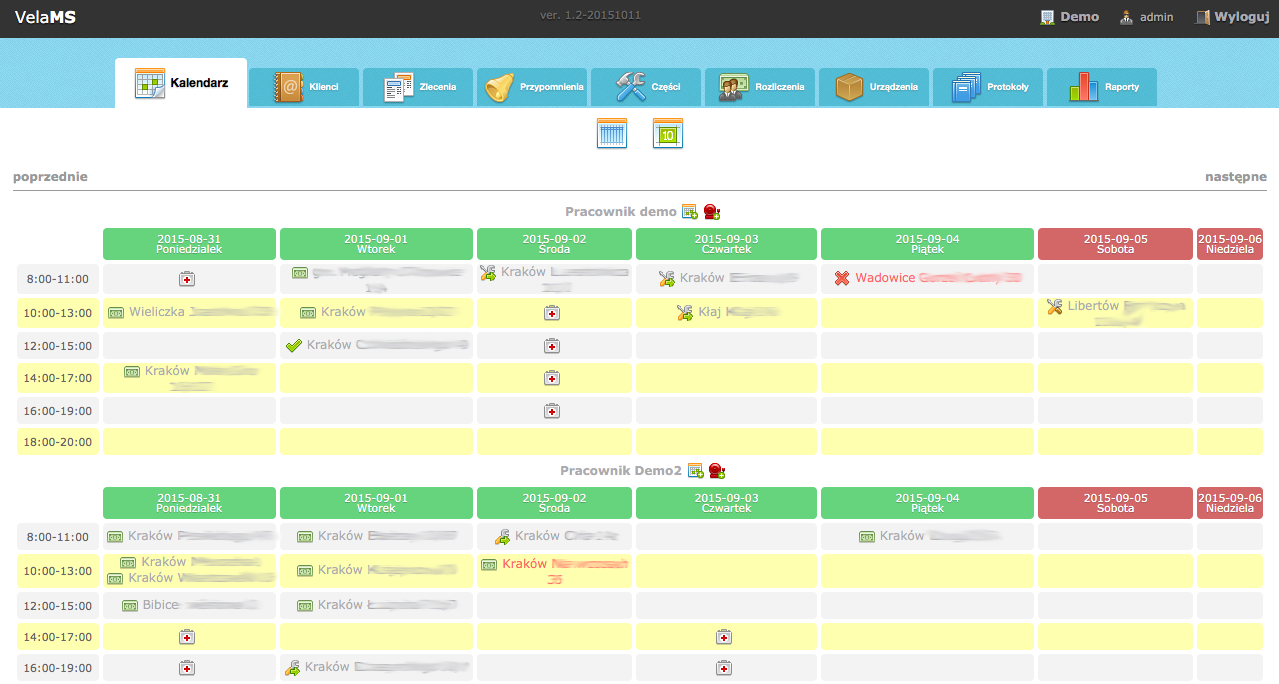Click money icon on Demo2 Friday 8:00-11:00 Kraków
Screen dimensions: 1279x684
point(867,537)
